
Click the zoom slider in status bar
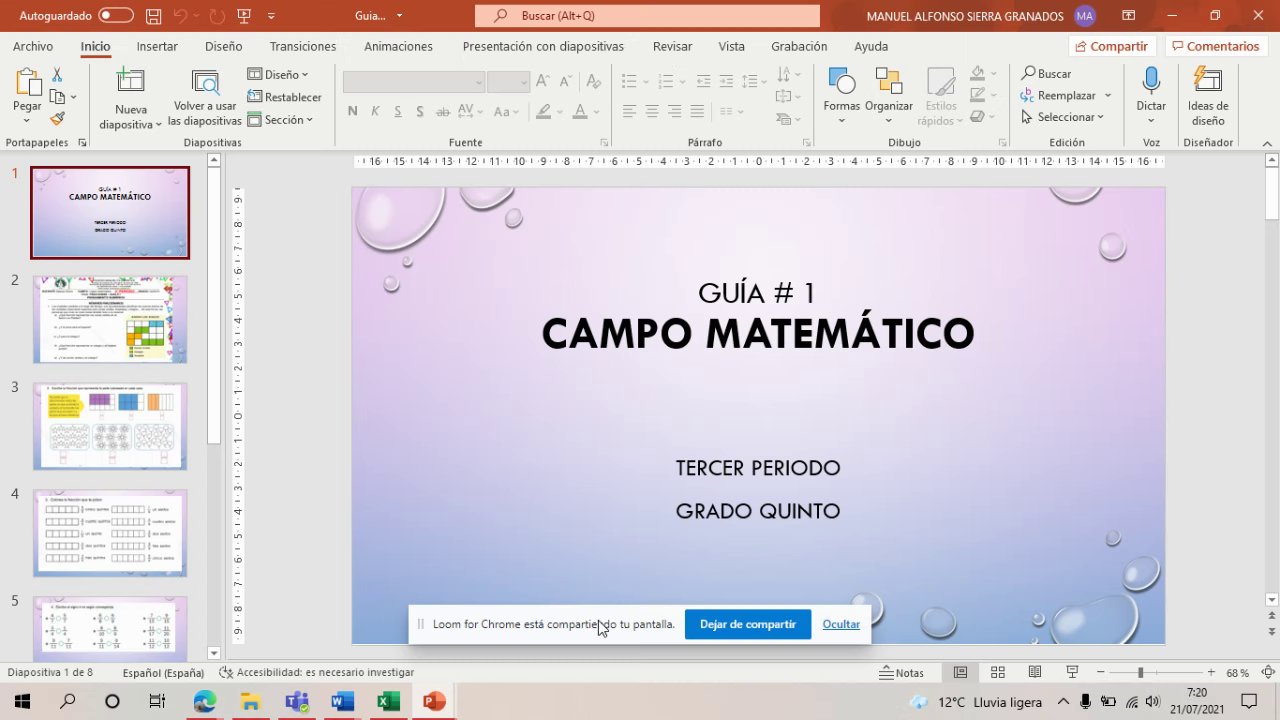click(x=1140, y=673)
